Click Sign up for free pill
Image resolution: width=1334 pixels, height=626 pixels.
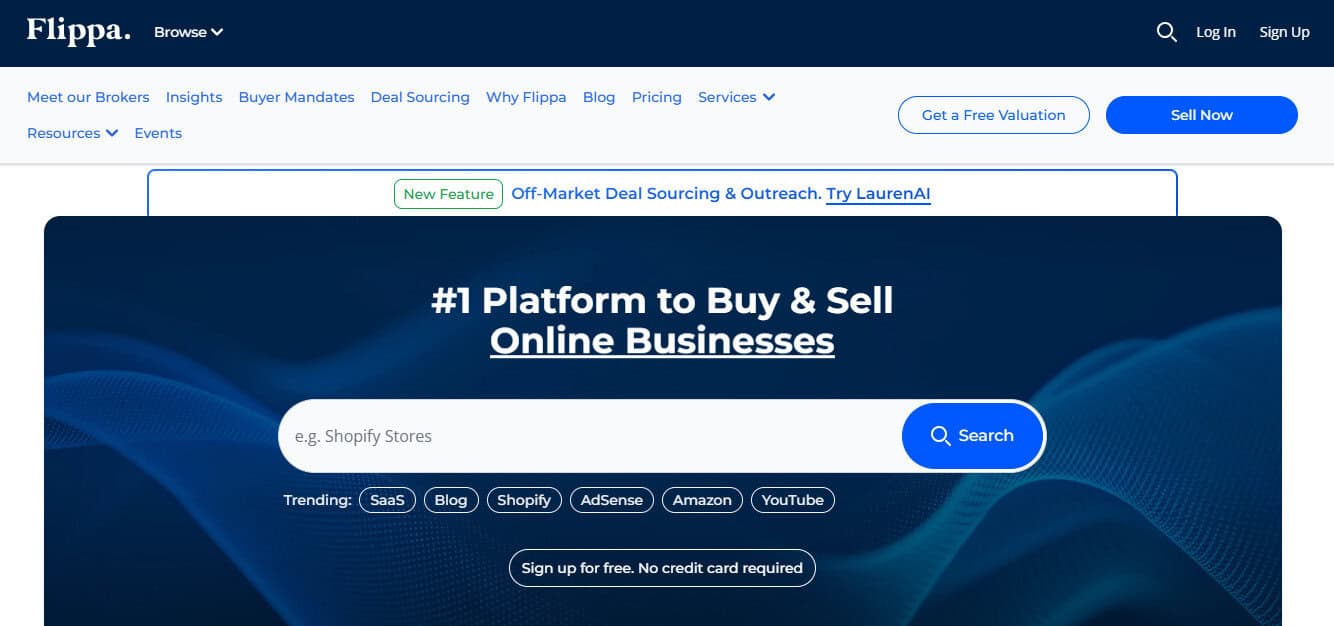[662, 568]
